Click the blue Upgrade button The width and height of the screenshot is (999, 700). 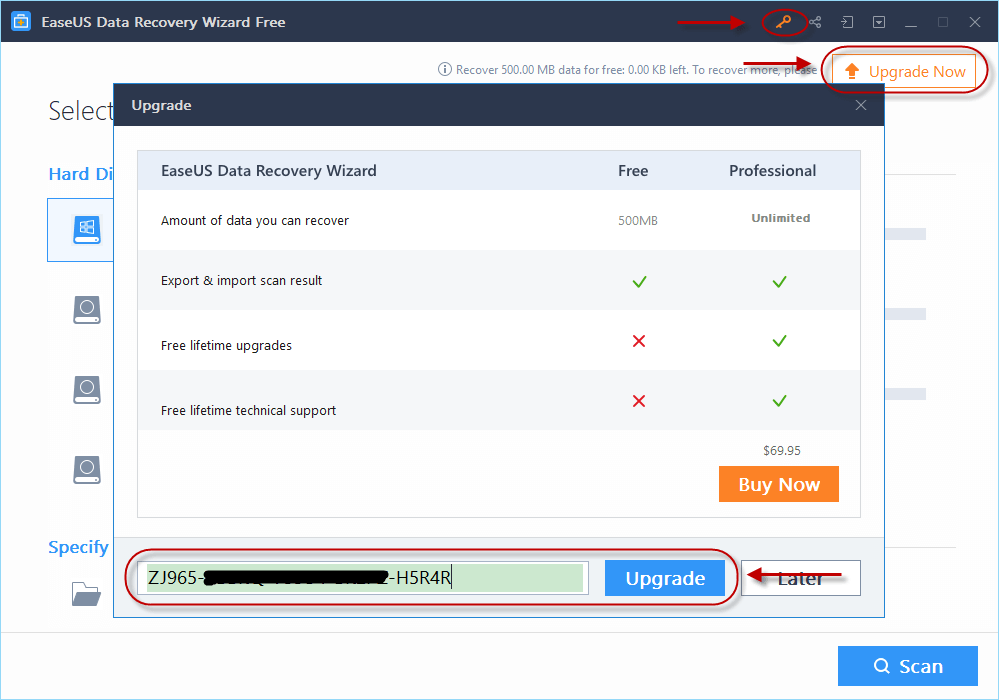[x=664, y=577]
